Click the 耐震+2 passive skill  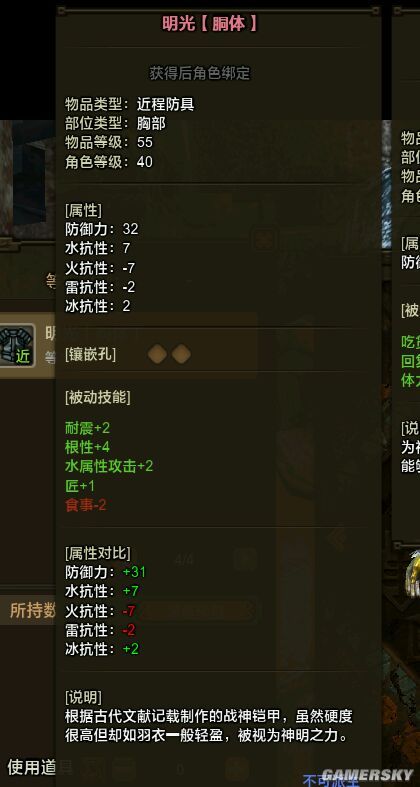(x=87, y=428)
